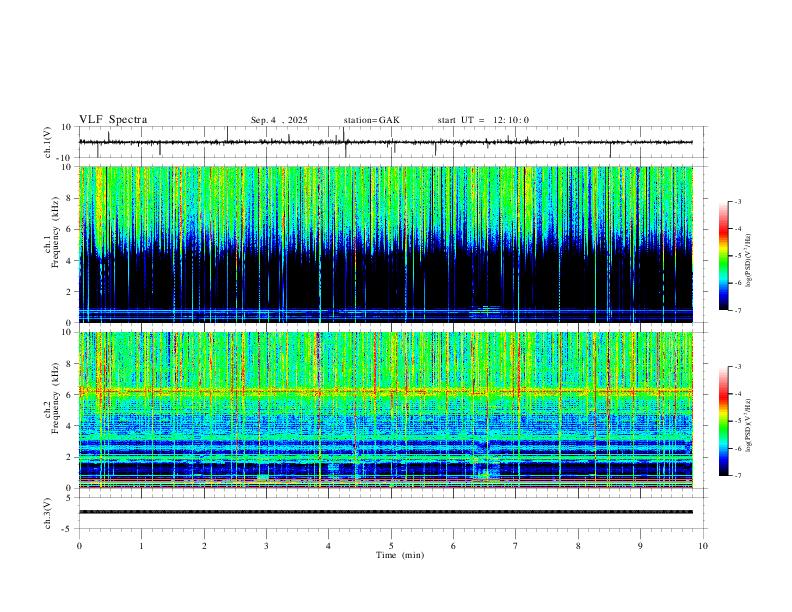Screen dimensions: 792x612
Task: Click the 'start UT = 12:10:0' text
Action: (x=483, y=120)
